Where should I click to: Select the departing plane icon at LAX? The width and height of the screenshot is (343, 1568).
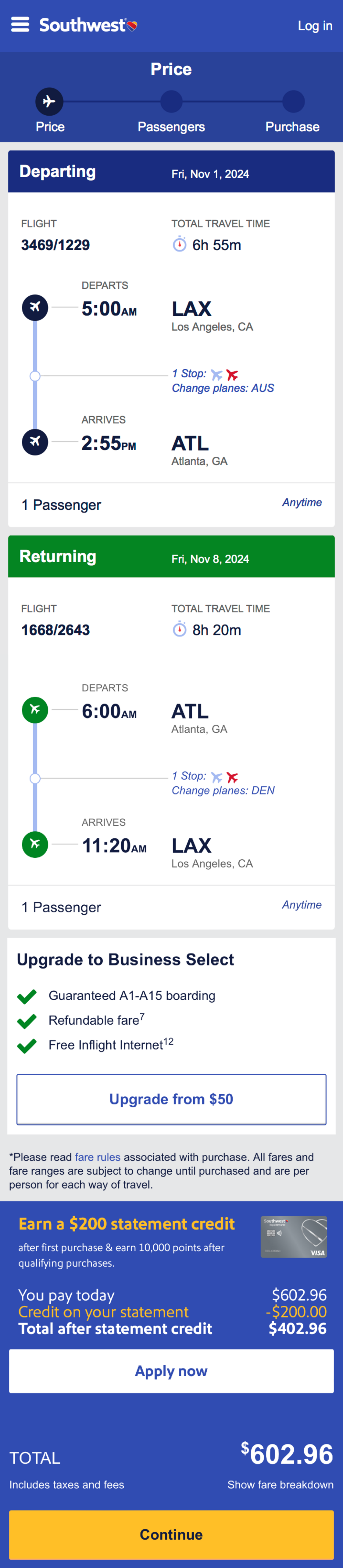point(35,308)
